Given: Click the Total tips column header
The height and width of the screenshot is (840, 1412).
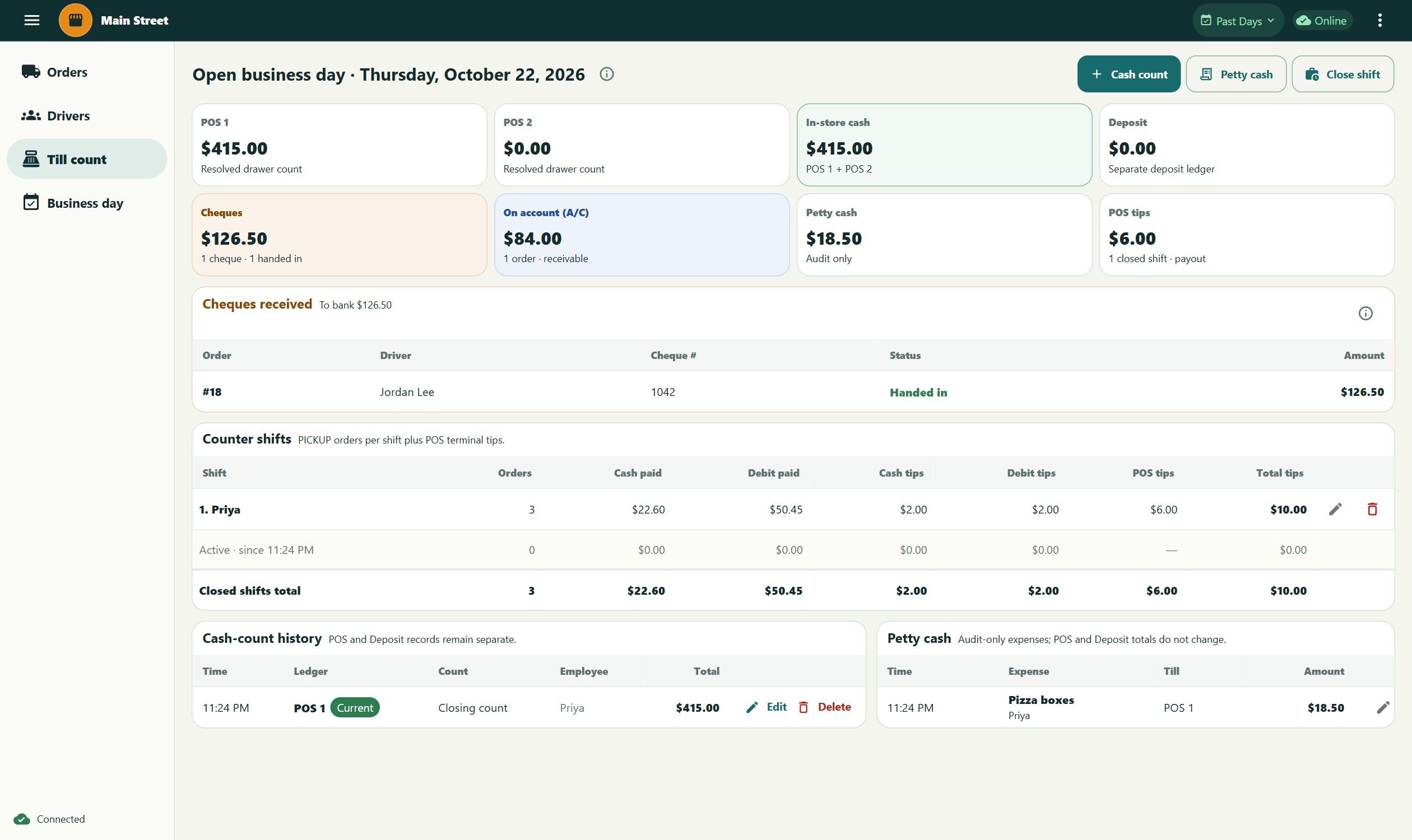Looking at the screenshot, I should click(1279, 473).
